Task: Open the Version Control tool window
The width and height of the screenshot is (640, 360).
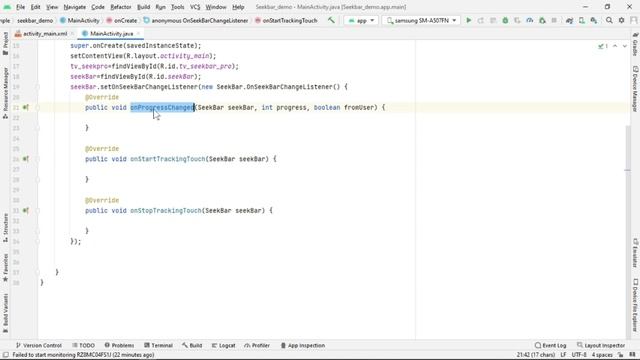Action: coord(39,345)
